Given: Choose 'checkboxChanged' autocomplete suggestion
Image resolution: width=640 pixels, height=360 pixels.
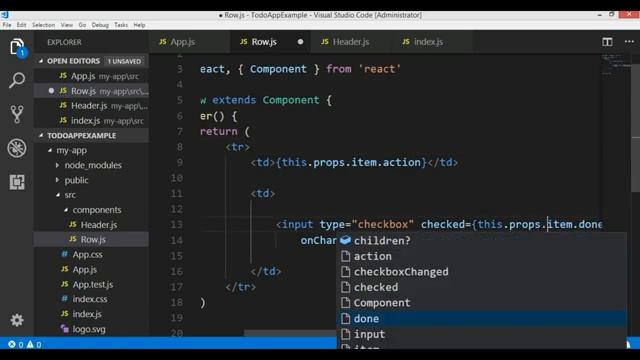Looking at the screenshot, I should tap(482, 271).
